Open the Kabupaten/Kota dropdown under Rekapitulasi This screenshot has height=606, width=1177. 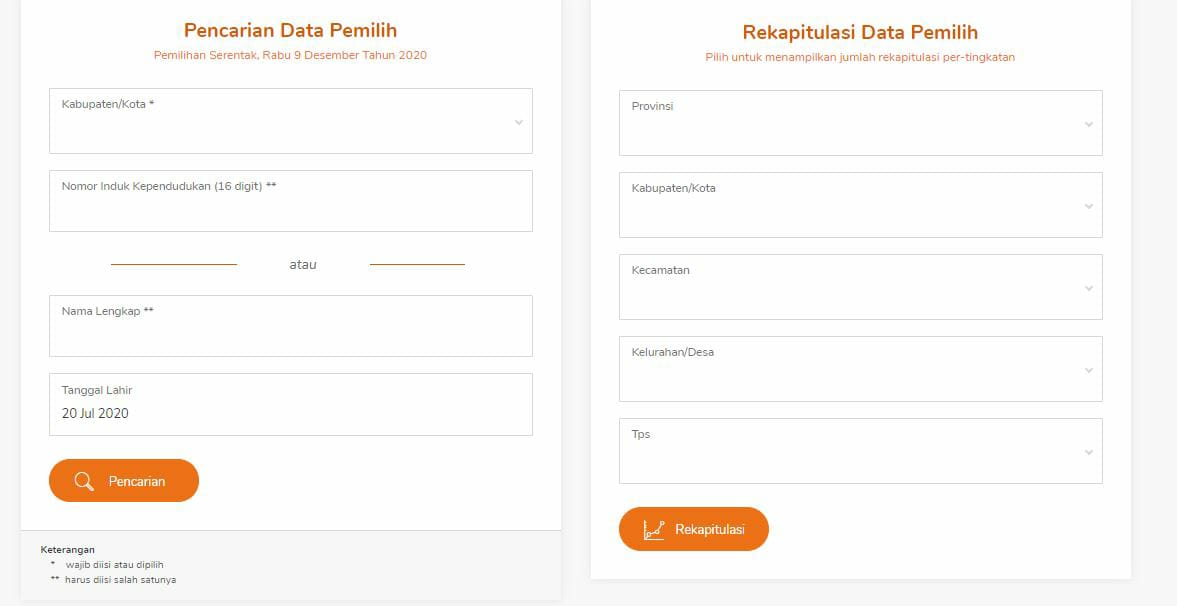point(860,205)
